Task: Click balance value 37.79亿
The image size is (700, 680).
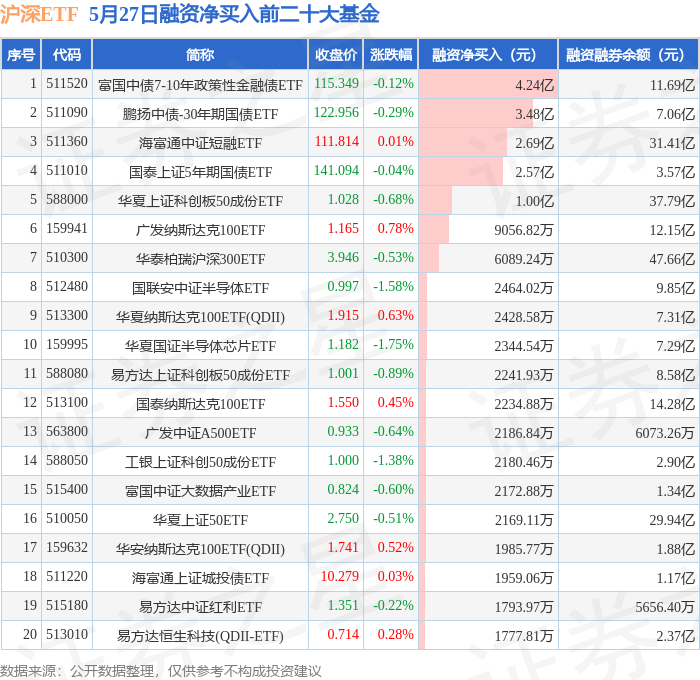Action: click(x=672, y=201)
